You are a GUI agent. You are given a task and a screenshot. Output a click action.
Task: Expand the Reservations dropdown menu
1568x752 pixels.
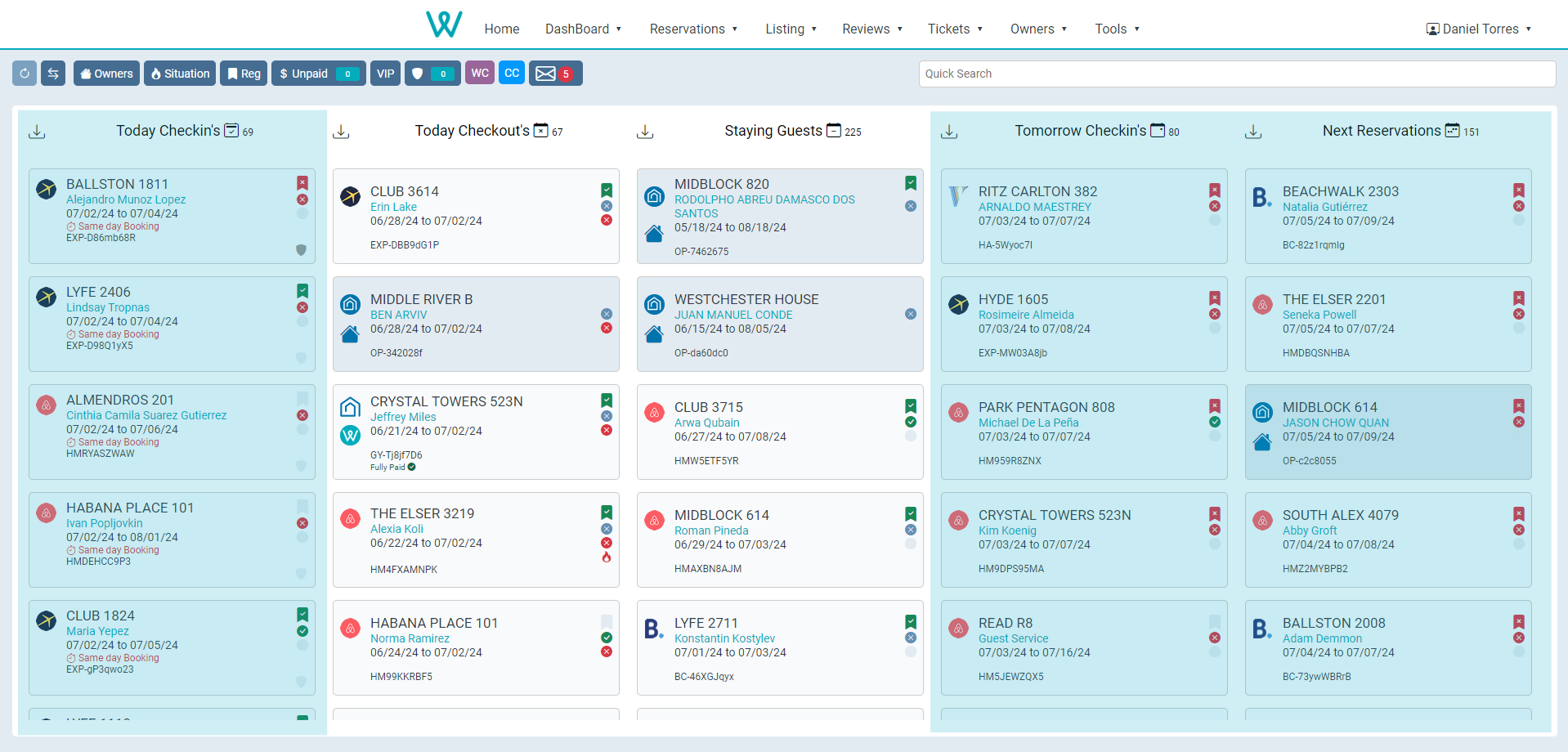coord(693,29)
